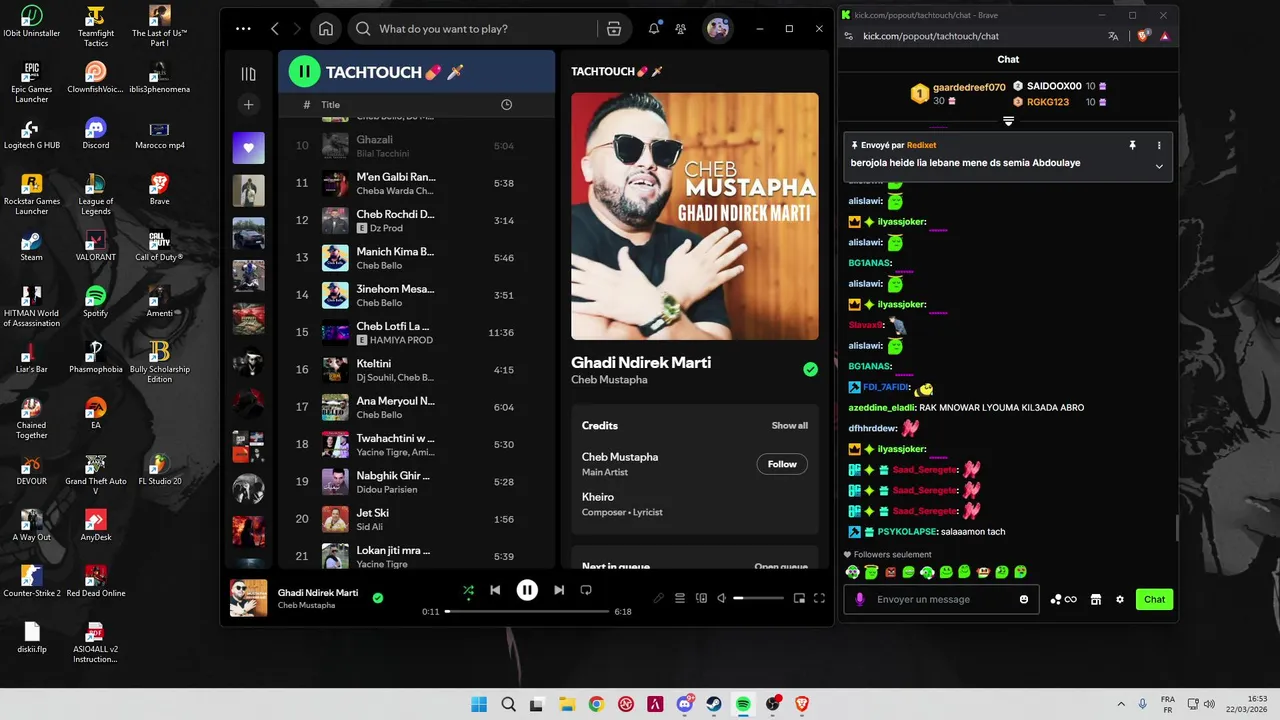Open Friend Activity icon

681,29
